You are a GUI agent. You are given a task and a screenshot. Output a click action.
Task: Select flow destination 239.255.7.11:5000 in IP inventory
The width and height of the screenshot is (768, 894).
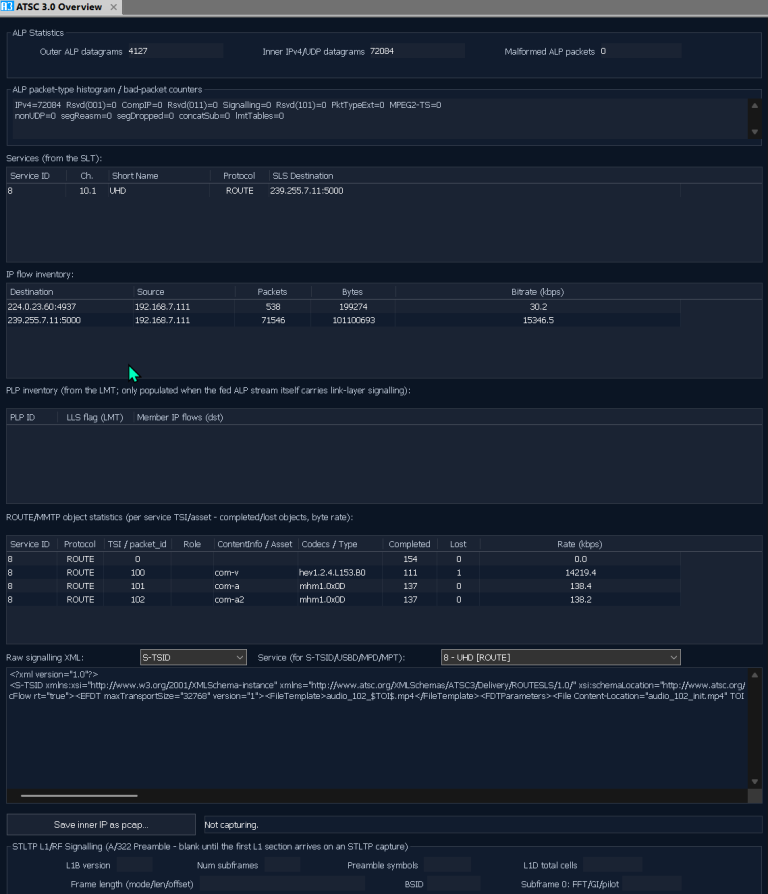tap(44, 320)
